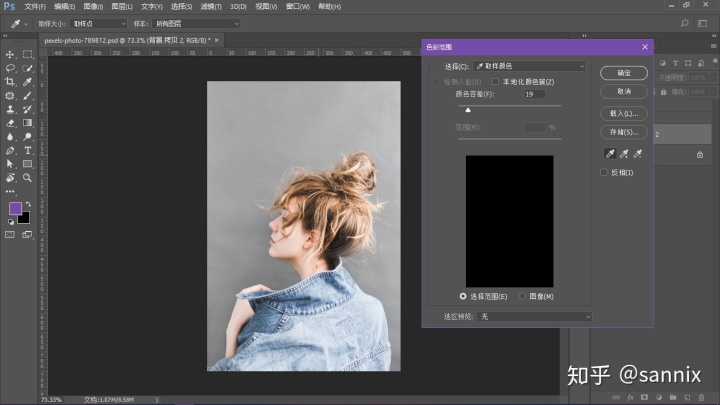Select the Horizontal Type tool
Screen dimensions: 720x405
coord(28,150)
